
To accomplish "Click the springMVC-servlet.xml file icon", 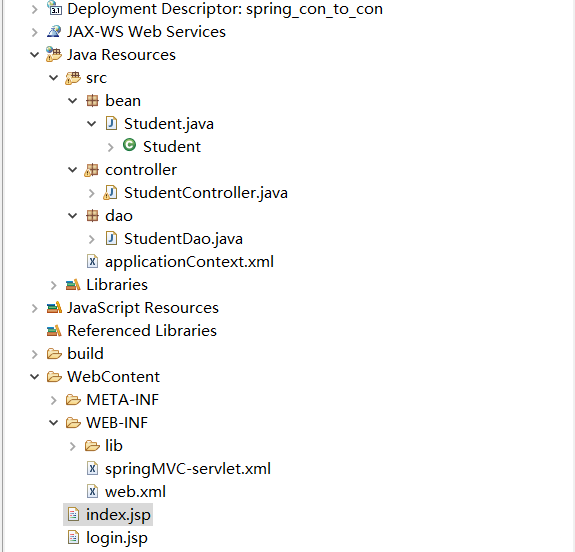I will point(92,468).
